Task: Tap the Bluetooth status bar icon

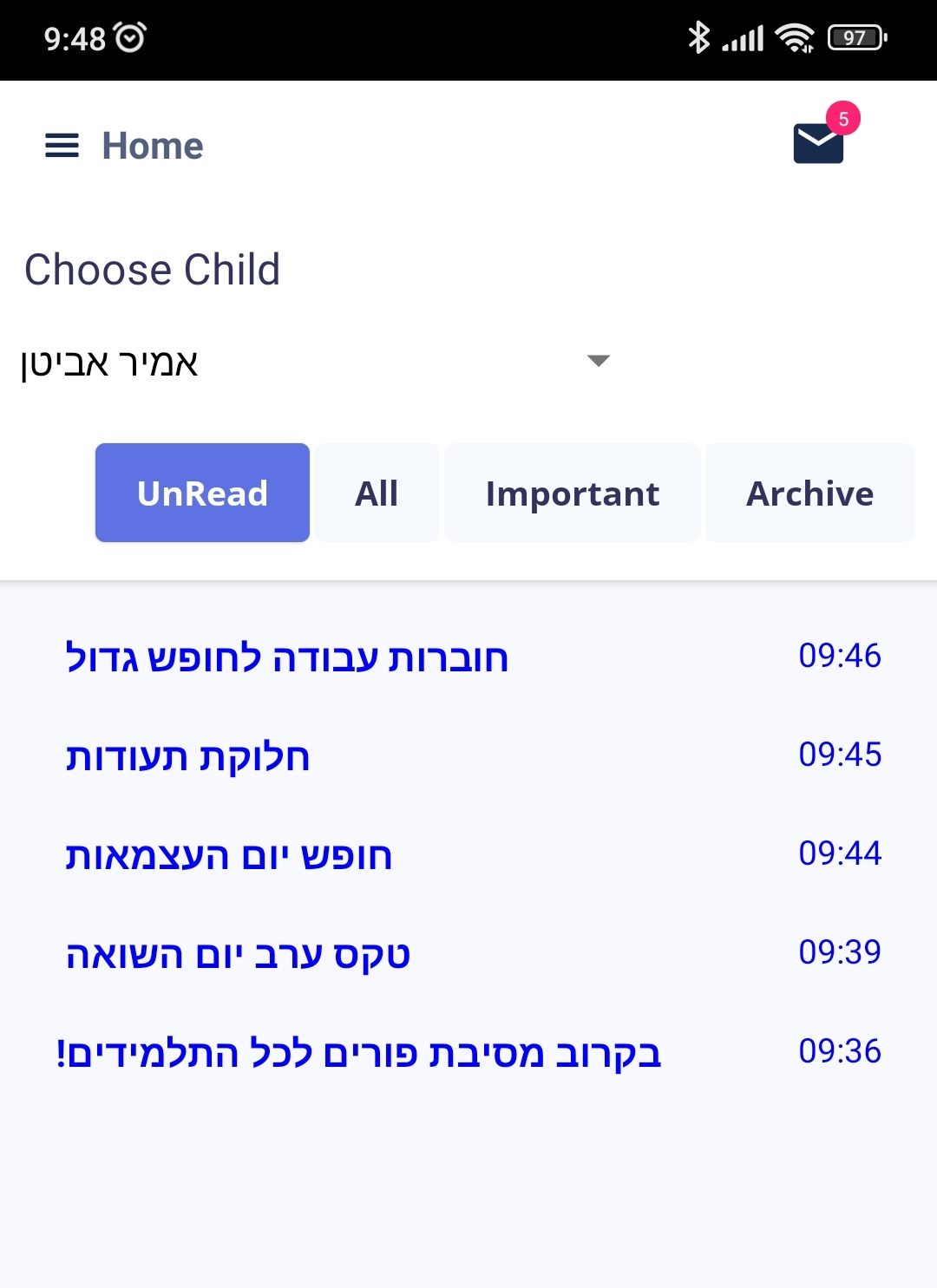Action: click(x=698, y=37)
